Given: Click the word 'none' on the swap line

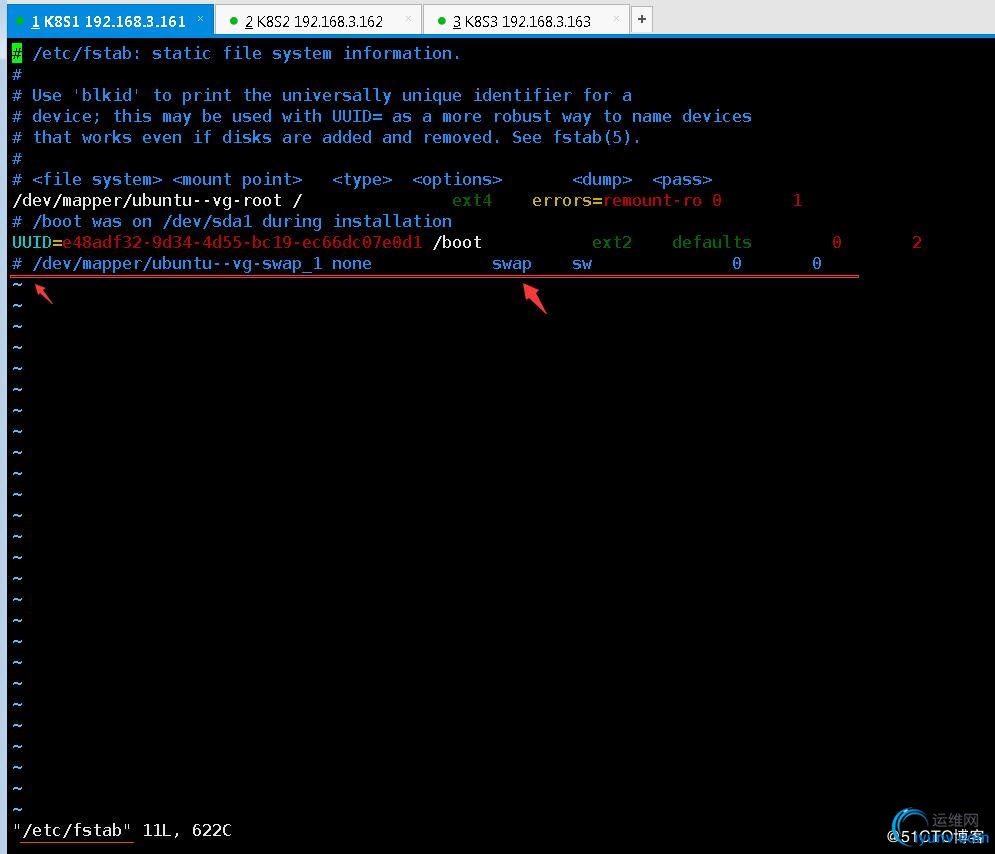Looking at the screenshot, I should 352,263.
